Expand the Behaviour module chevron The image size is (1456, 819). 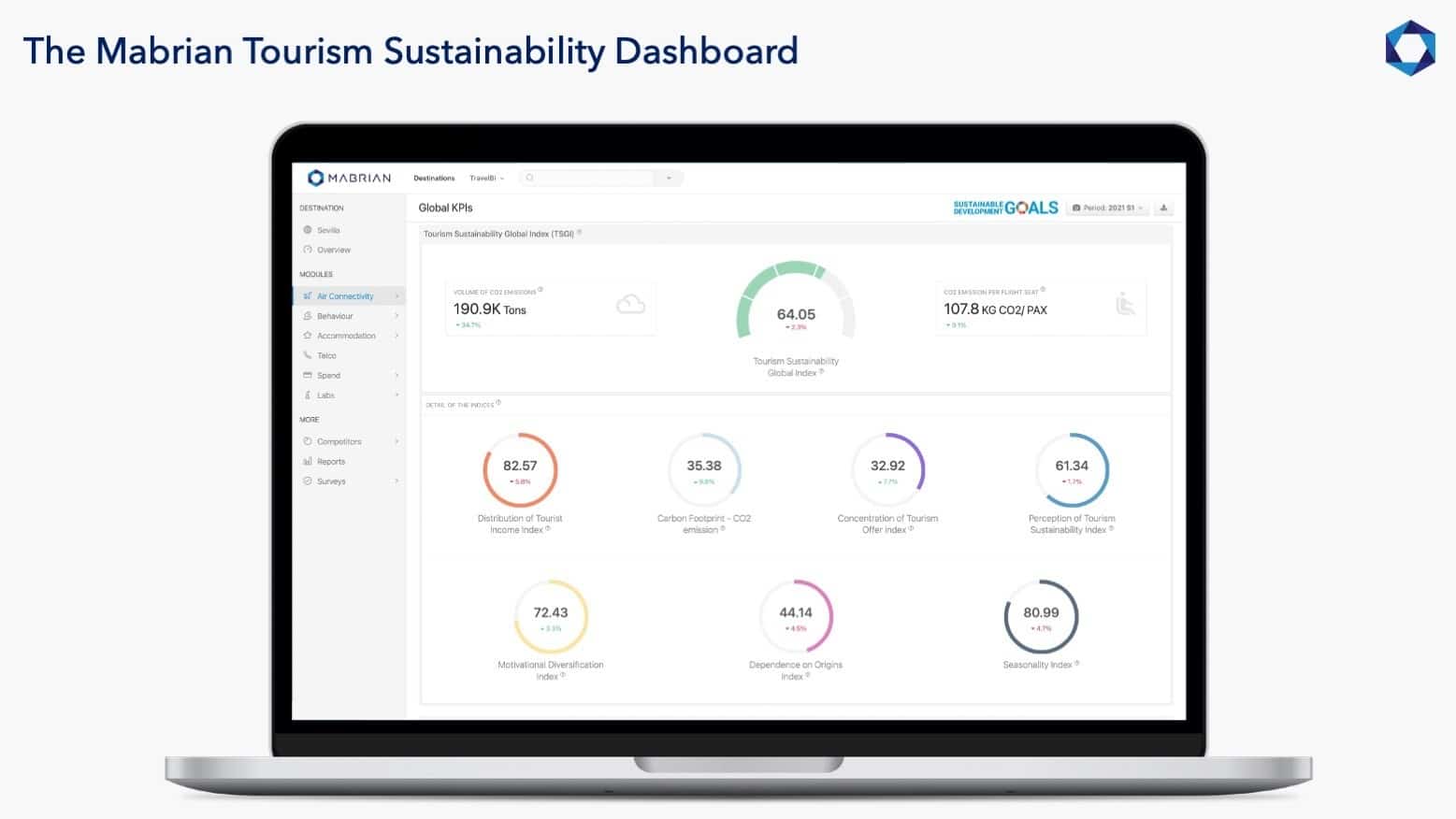(396, 316)
